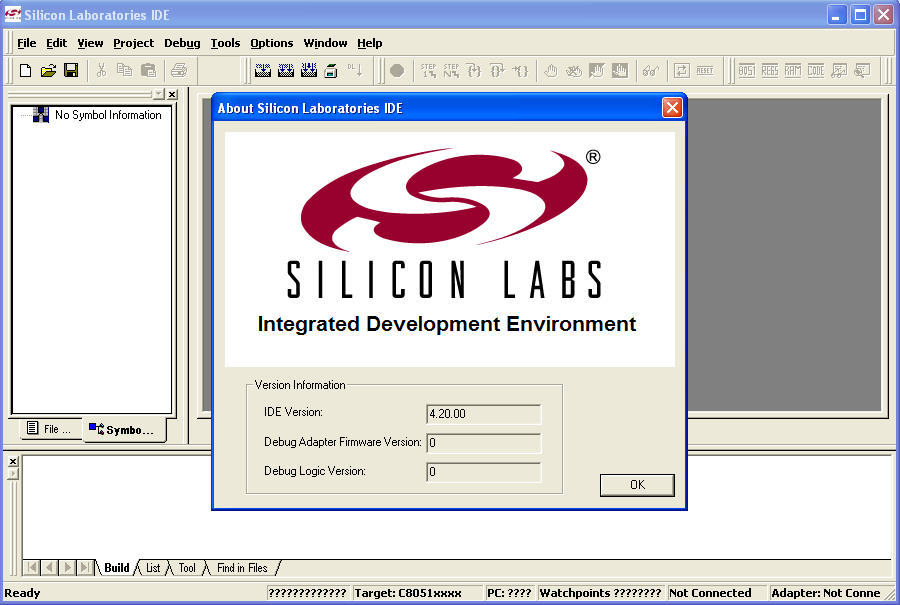Open the Project menu
The width and height of the screenshot is (900, 605).
[133, 43]
